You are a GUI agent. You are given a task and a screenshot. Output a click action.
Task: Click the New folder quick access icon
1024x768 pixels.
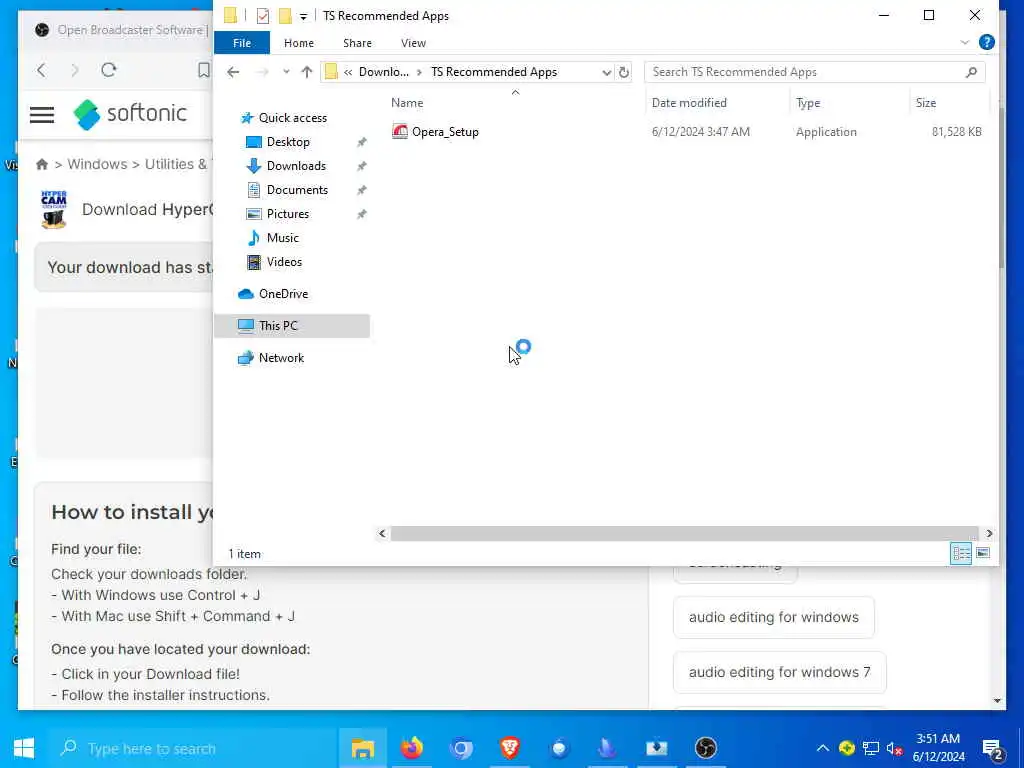click(x=285, y=16)
